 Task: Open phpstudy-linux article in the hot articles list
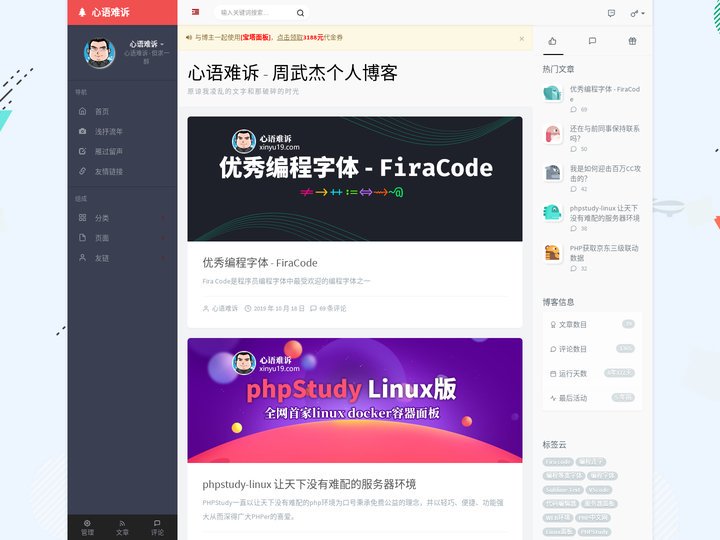pyautogui.click(x=605, y=213)
